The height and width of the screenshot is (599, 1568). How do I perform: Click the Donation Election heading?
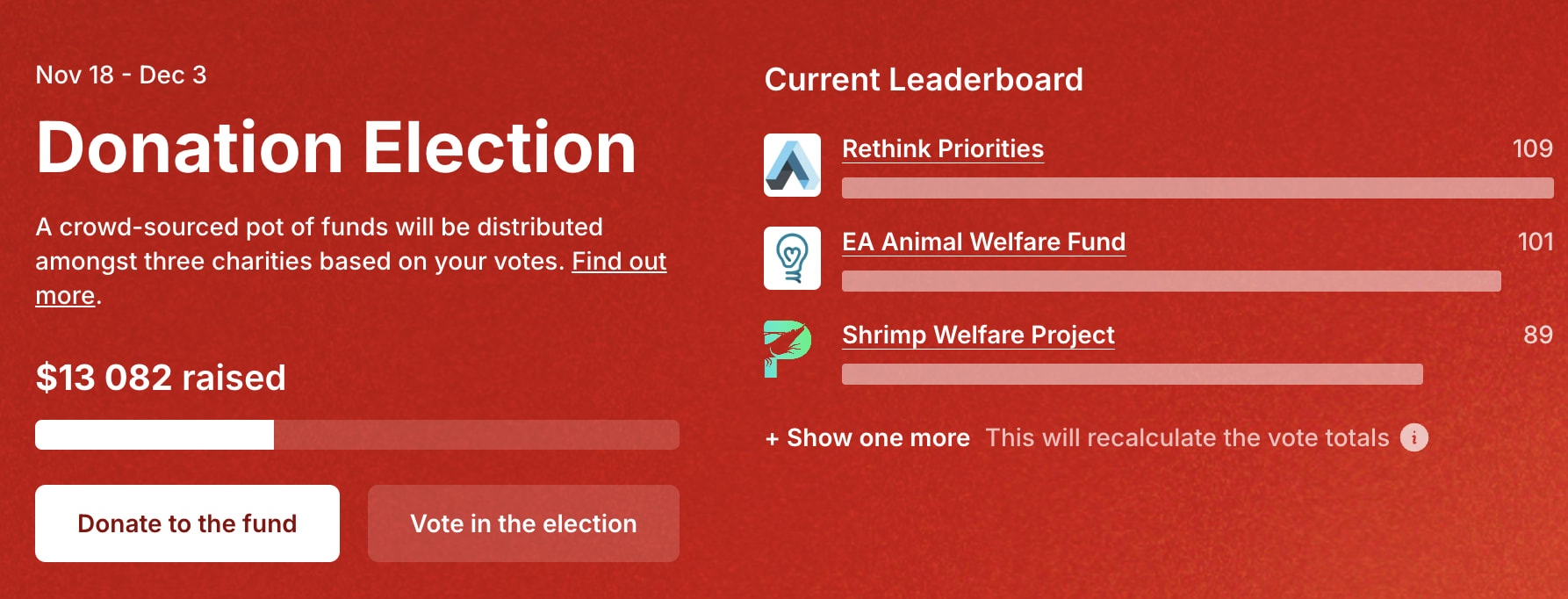click(336, 148)
